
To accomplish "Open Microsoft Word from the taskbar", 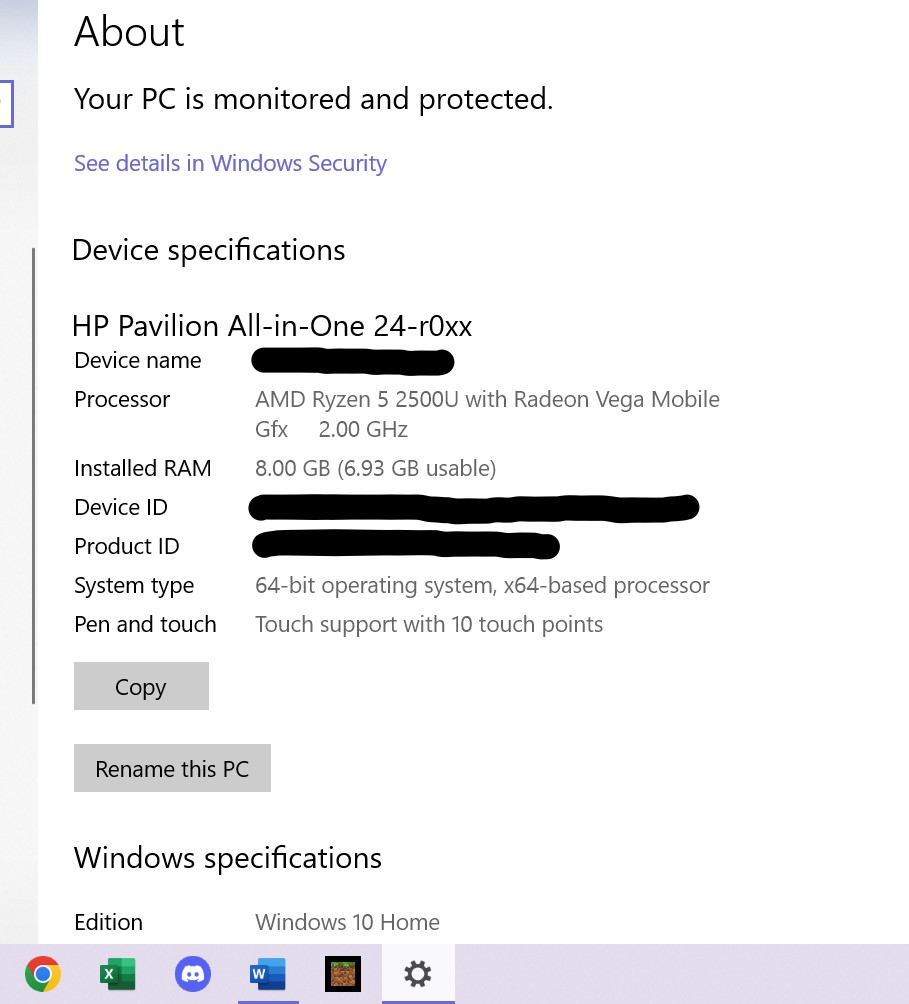I will coord(268,973).
